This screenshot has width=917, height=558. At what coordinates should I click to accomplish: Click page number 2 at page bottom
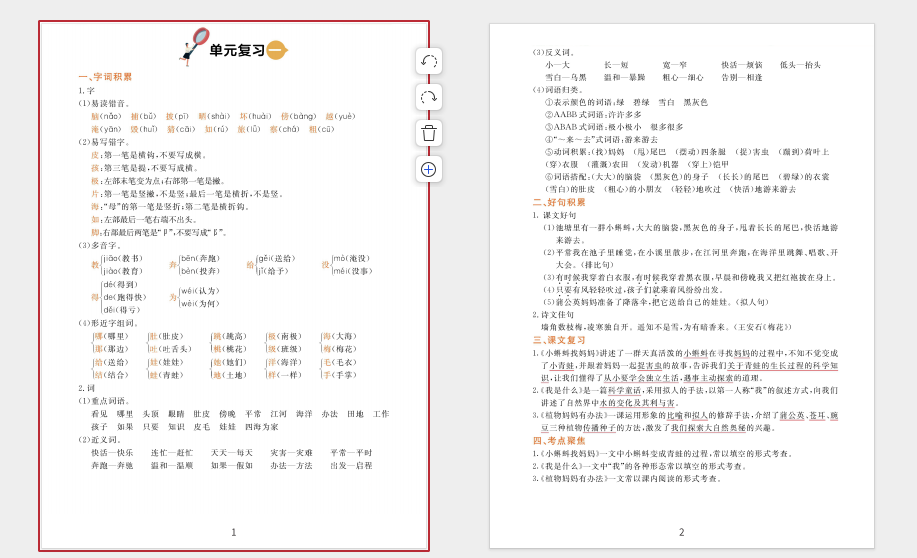[x=681, y=532]
